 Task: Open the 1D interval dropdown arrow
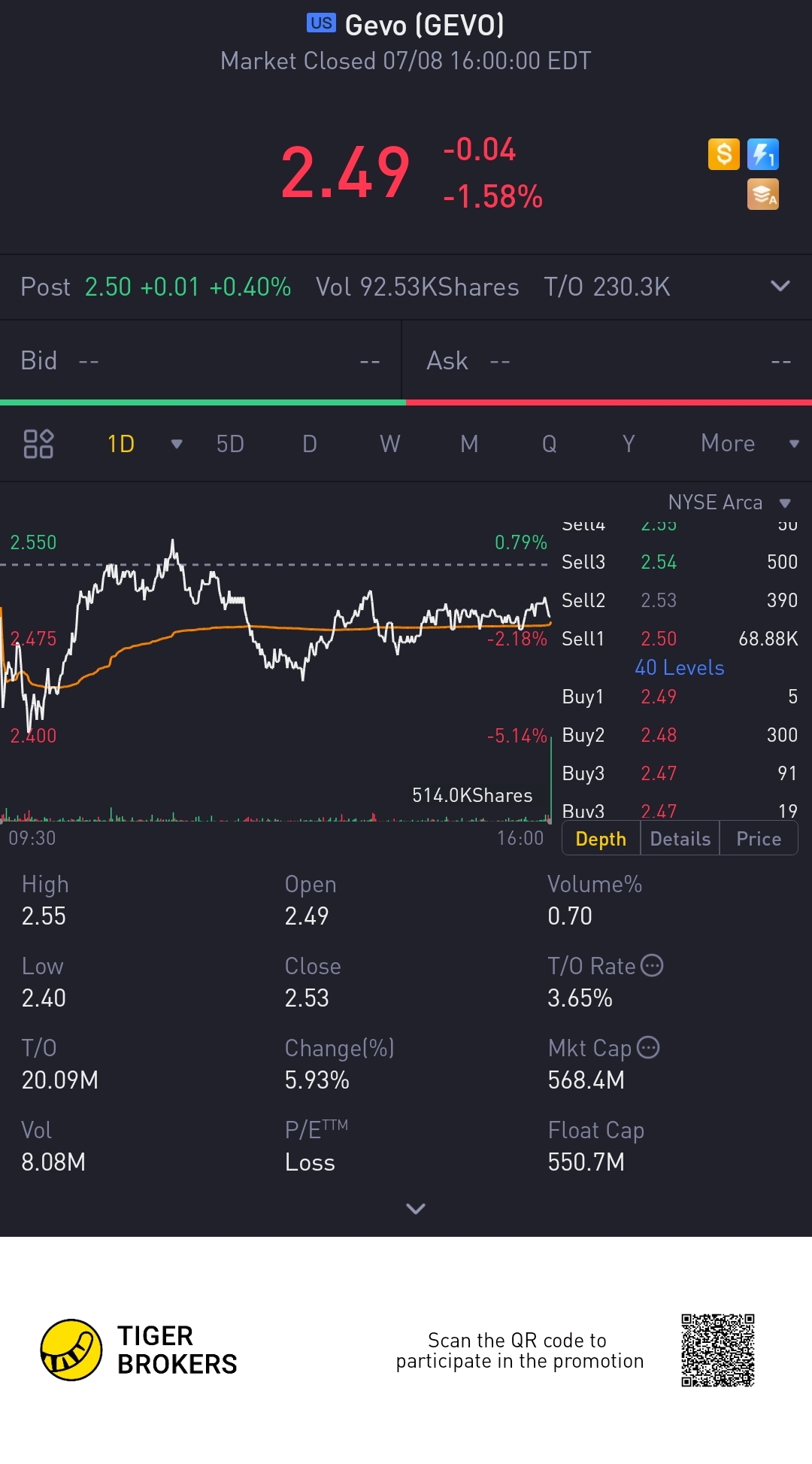(177, 444)
